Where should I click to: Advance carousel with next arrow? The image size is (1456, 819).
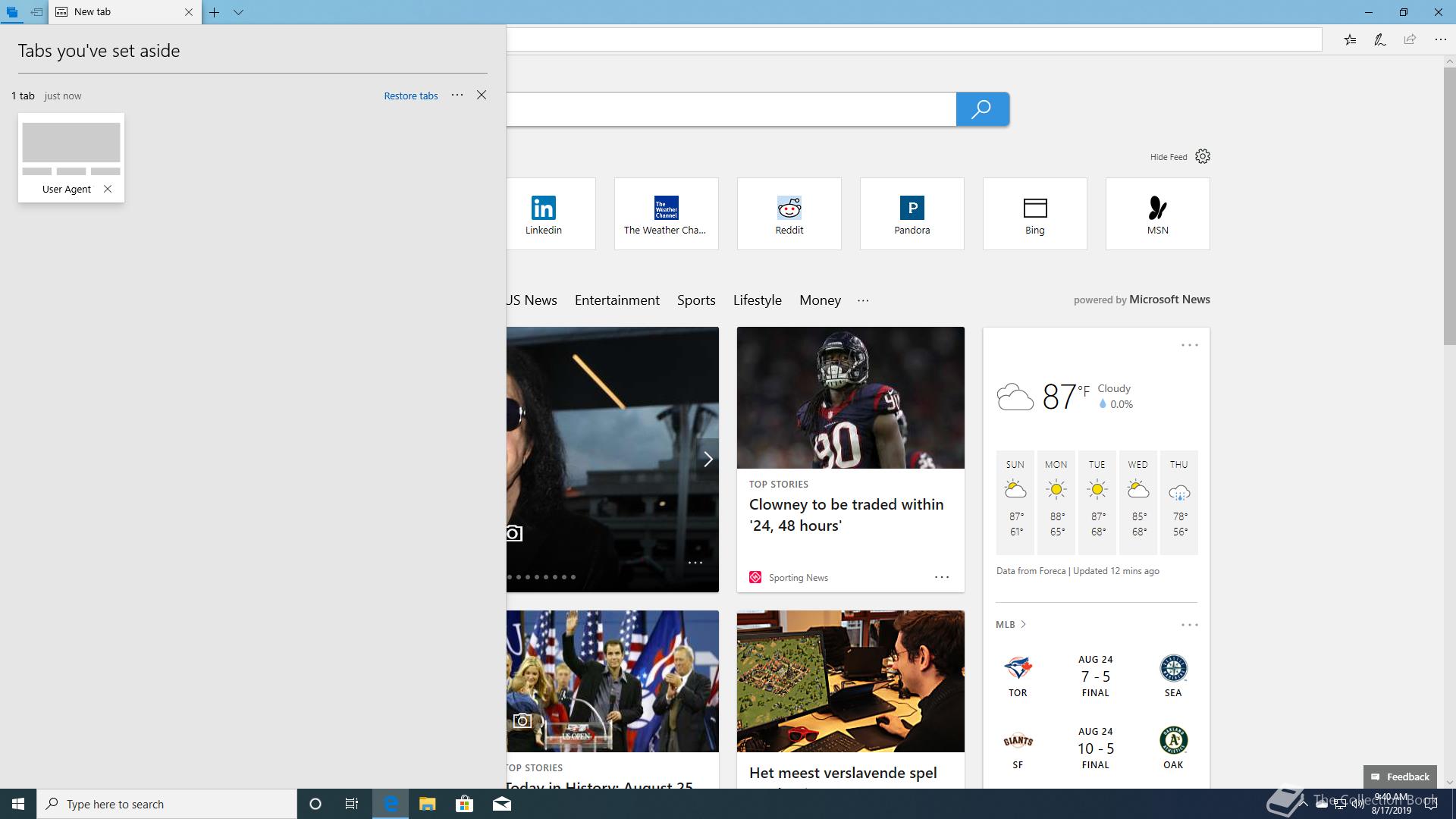[708, 460]
